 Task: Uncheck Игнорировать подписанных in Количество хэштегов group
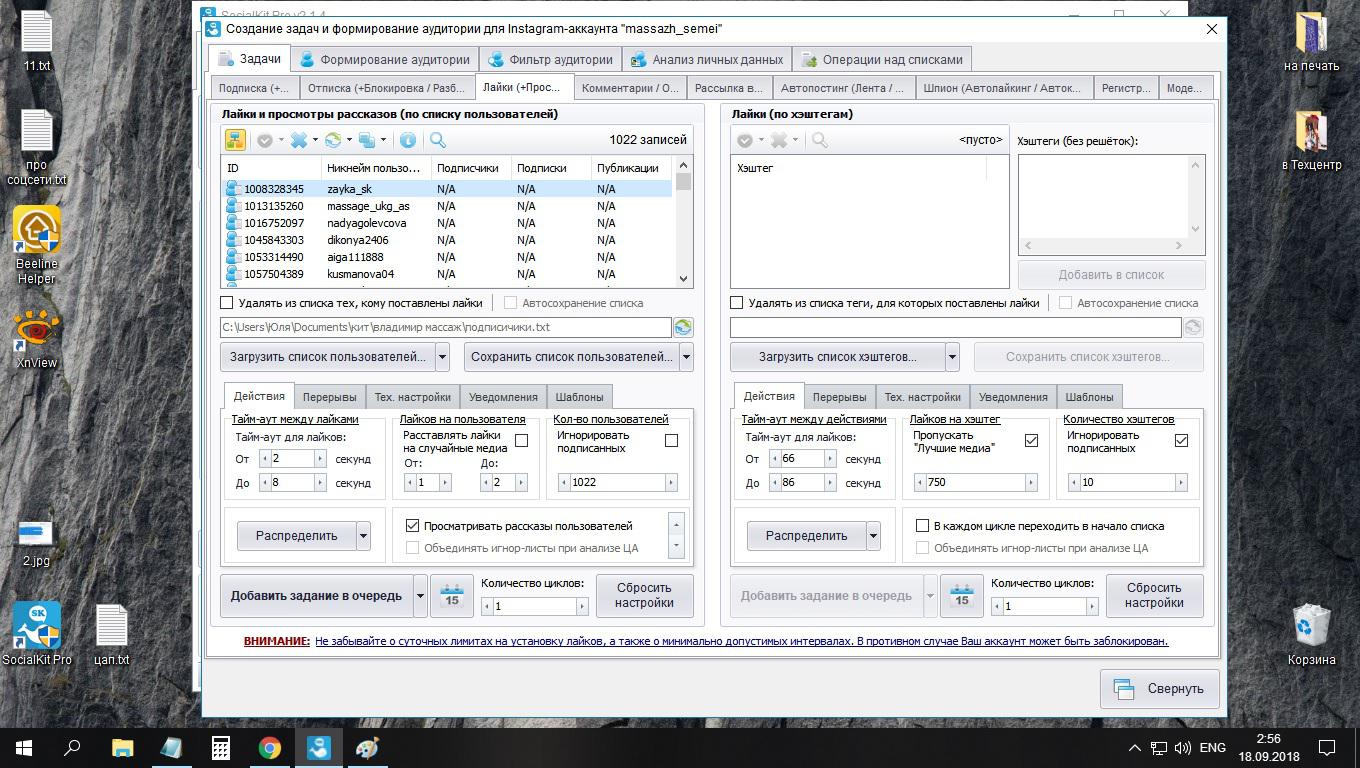(1181, 440)
